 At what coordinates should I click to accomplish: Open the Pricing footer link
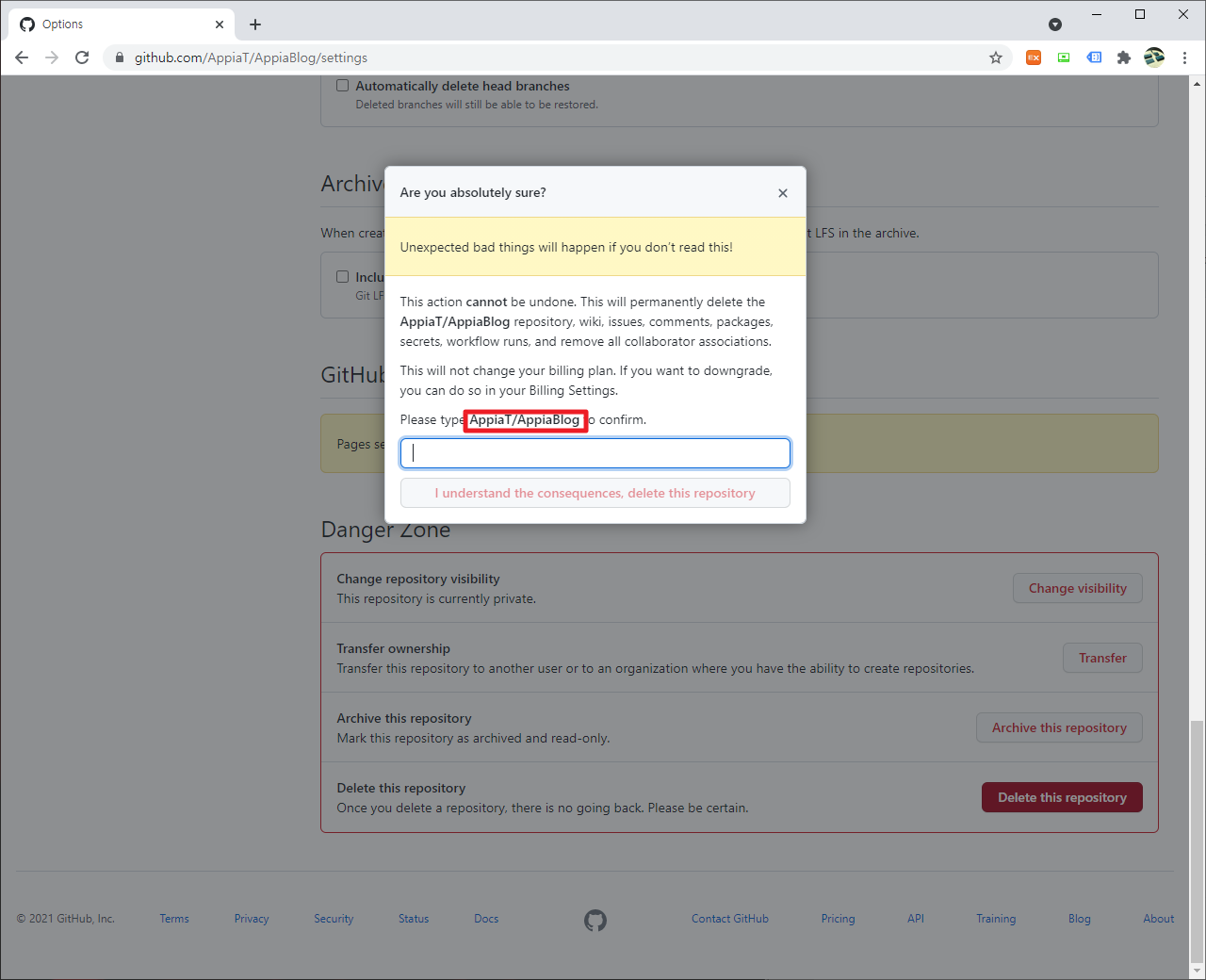pos(838,919)
